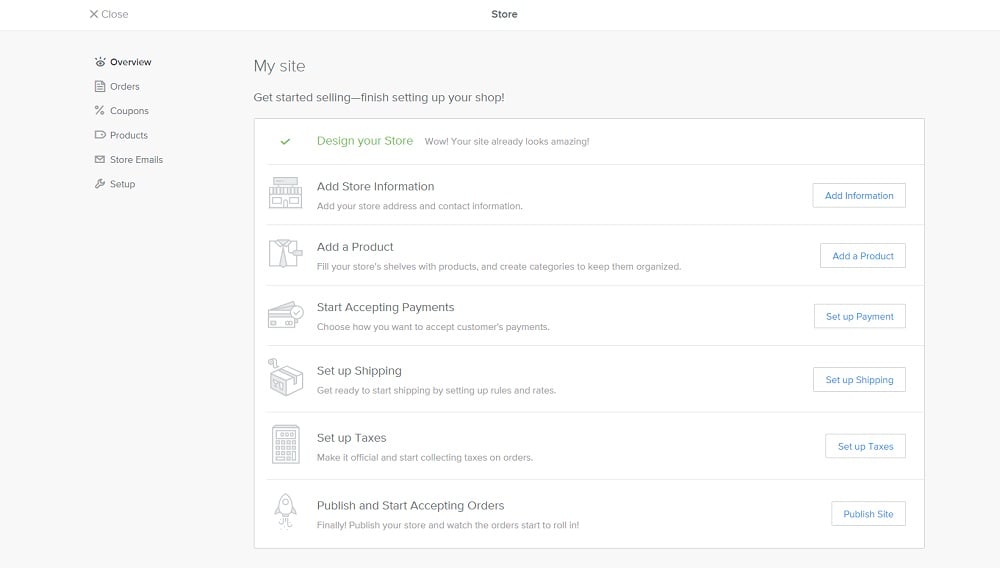Open Store Emails in the sidebar

click(136, 160)
